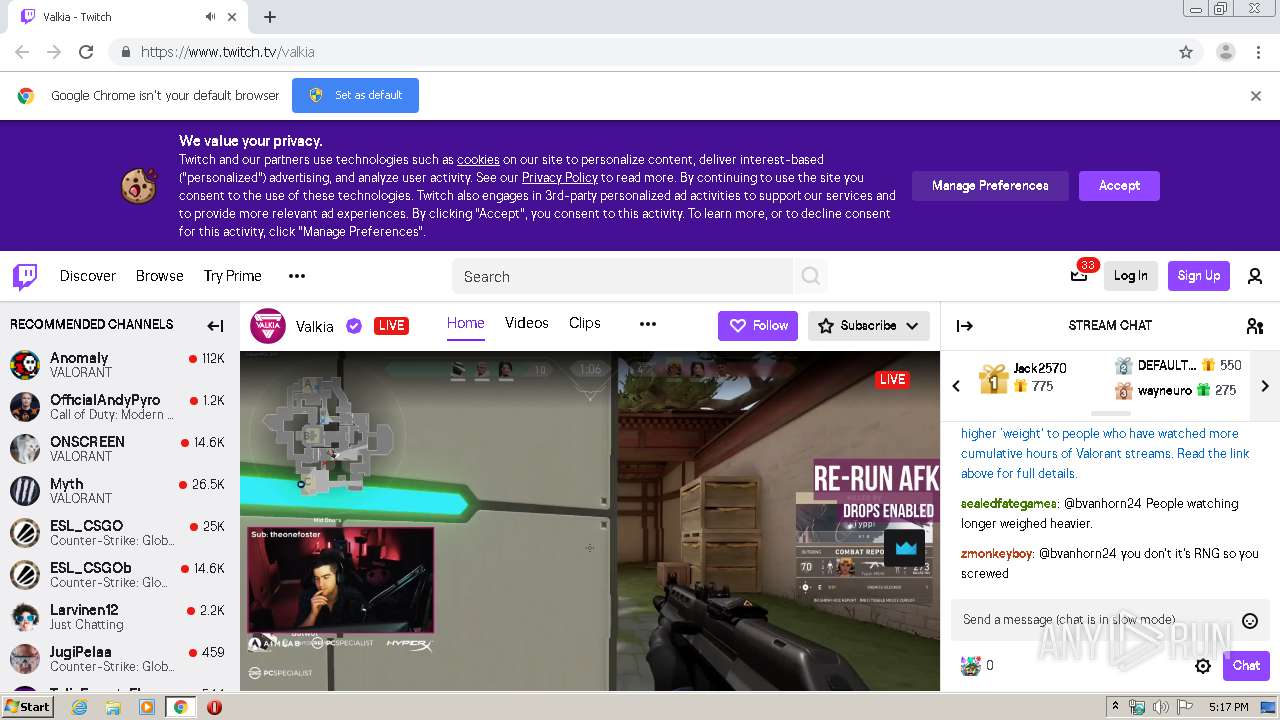
Task: Open the taskbar volume control
Action: [1161, 707]
